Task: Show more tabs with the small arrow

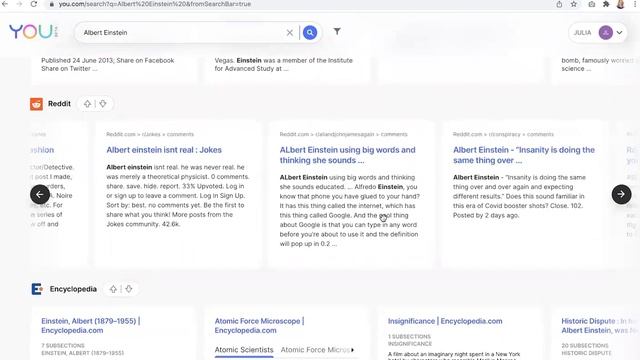Action: 353,350
